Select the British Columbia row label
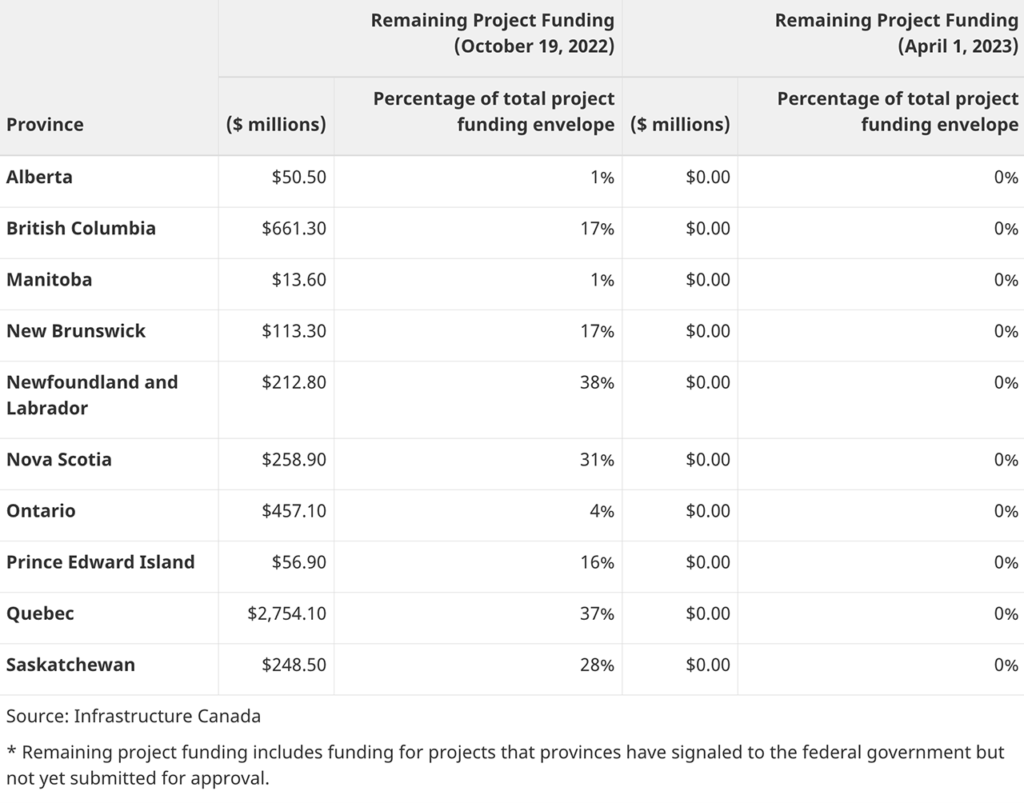The width and height of the screenshot is (1024, 803). pyautogui.click(x=81, y=228)
